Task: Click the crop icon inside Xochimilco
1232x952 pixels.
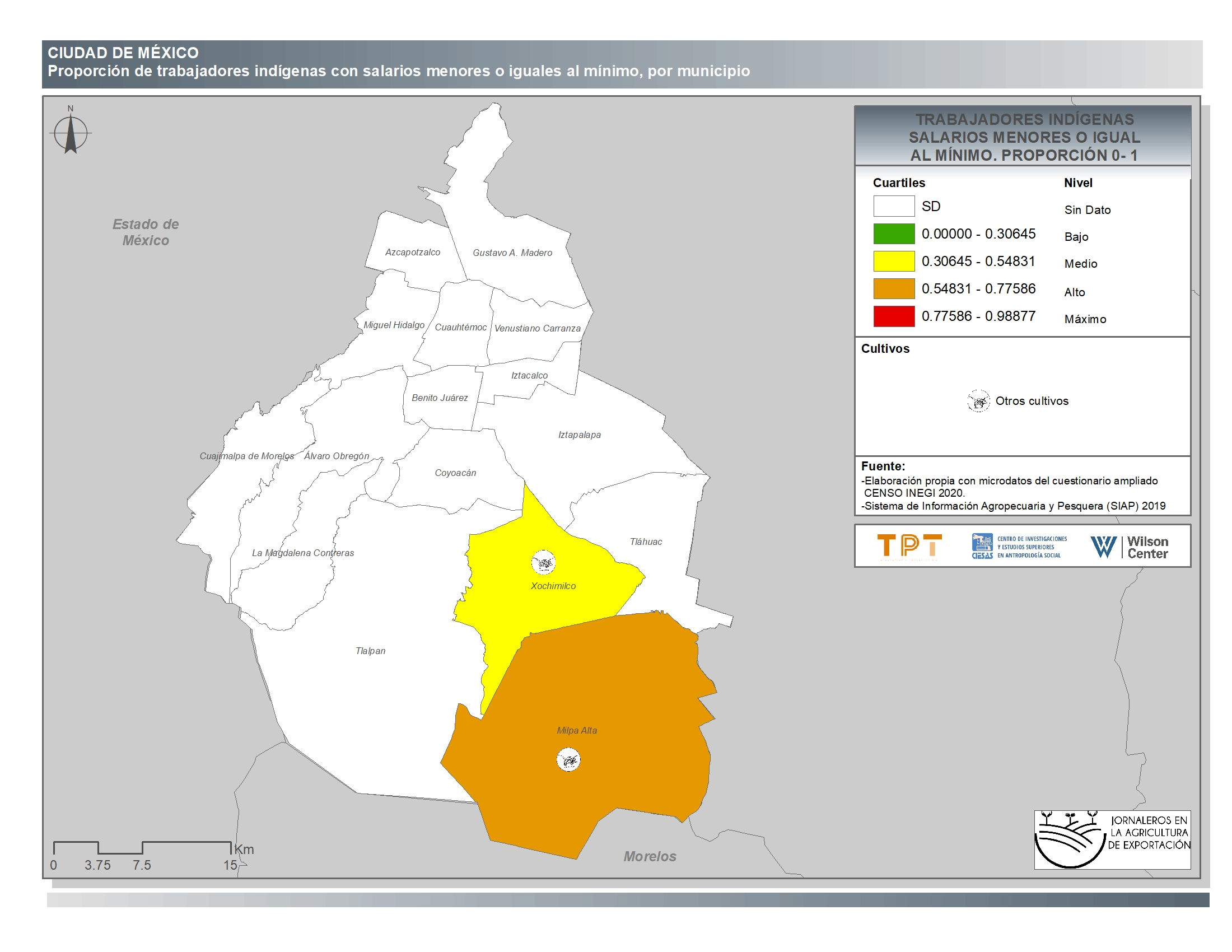Action: [544, 562]
